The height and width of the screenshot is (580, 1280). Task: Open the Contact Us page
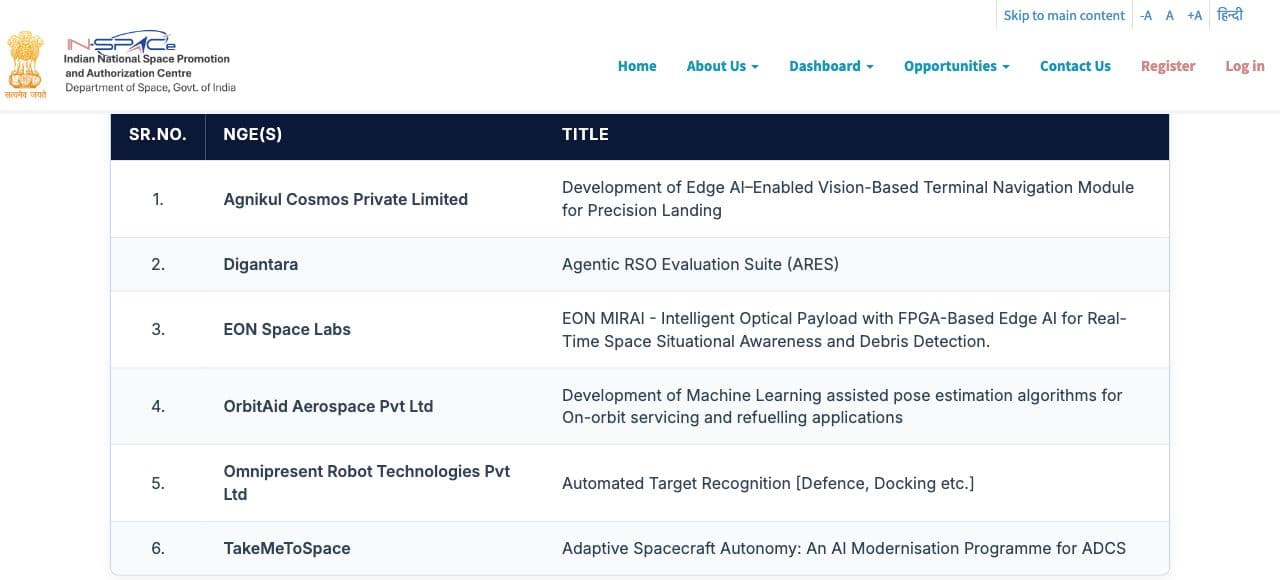(1075, 66)
